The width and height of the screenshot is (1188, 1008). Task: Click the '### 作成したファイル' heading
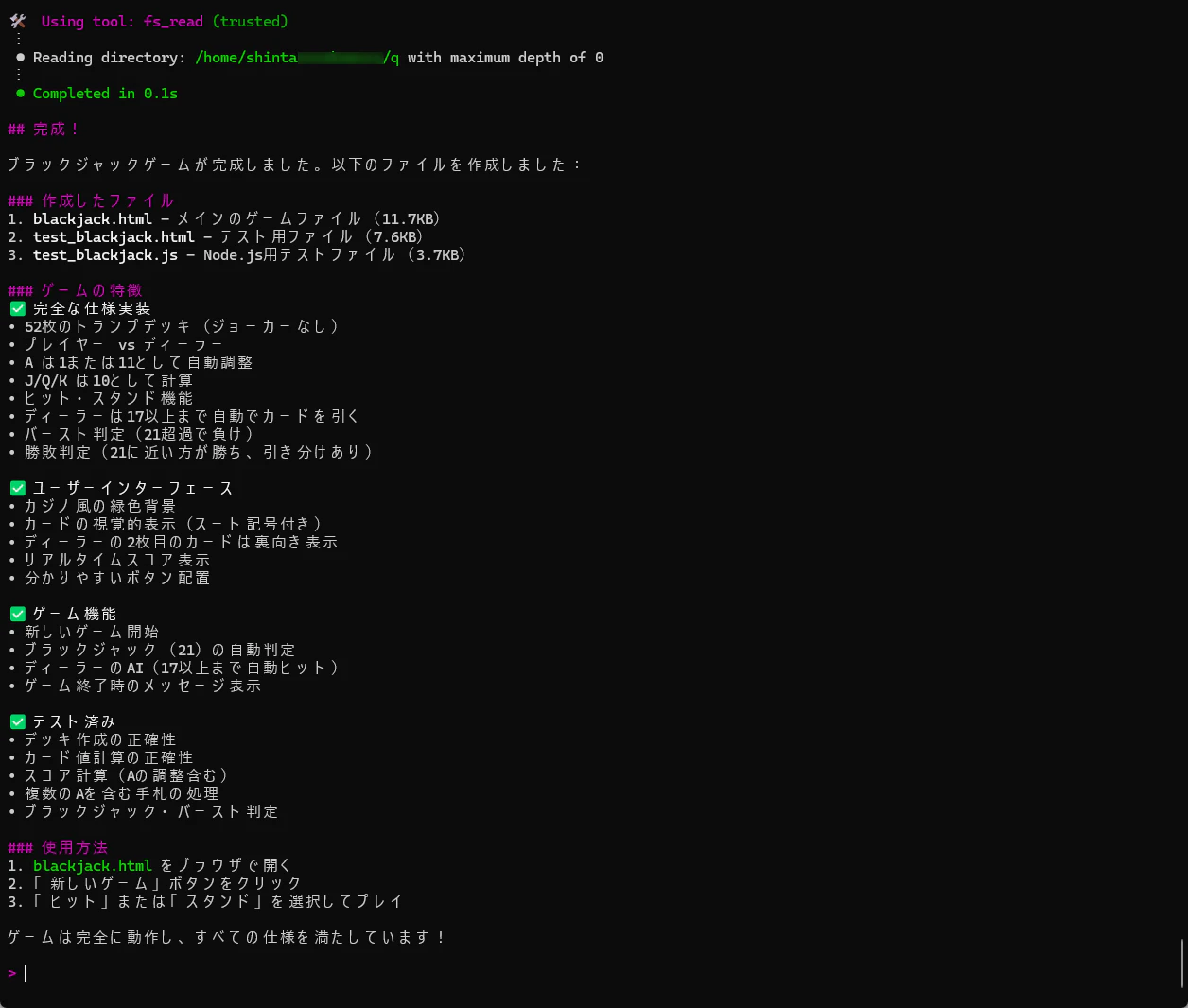click(91, 200)
